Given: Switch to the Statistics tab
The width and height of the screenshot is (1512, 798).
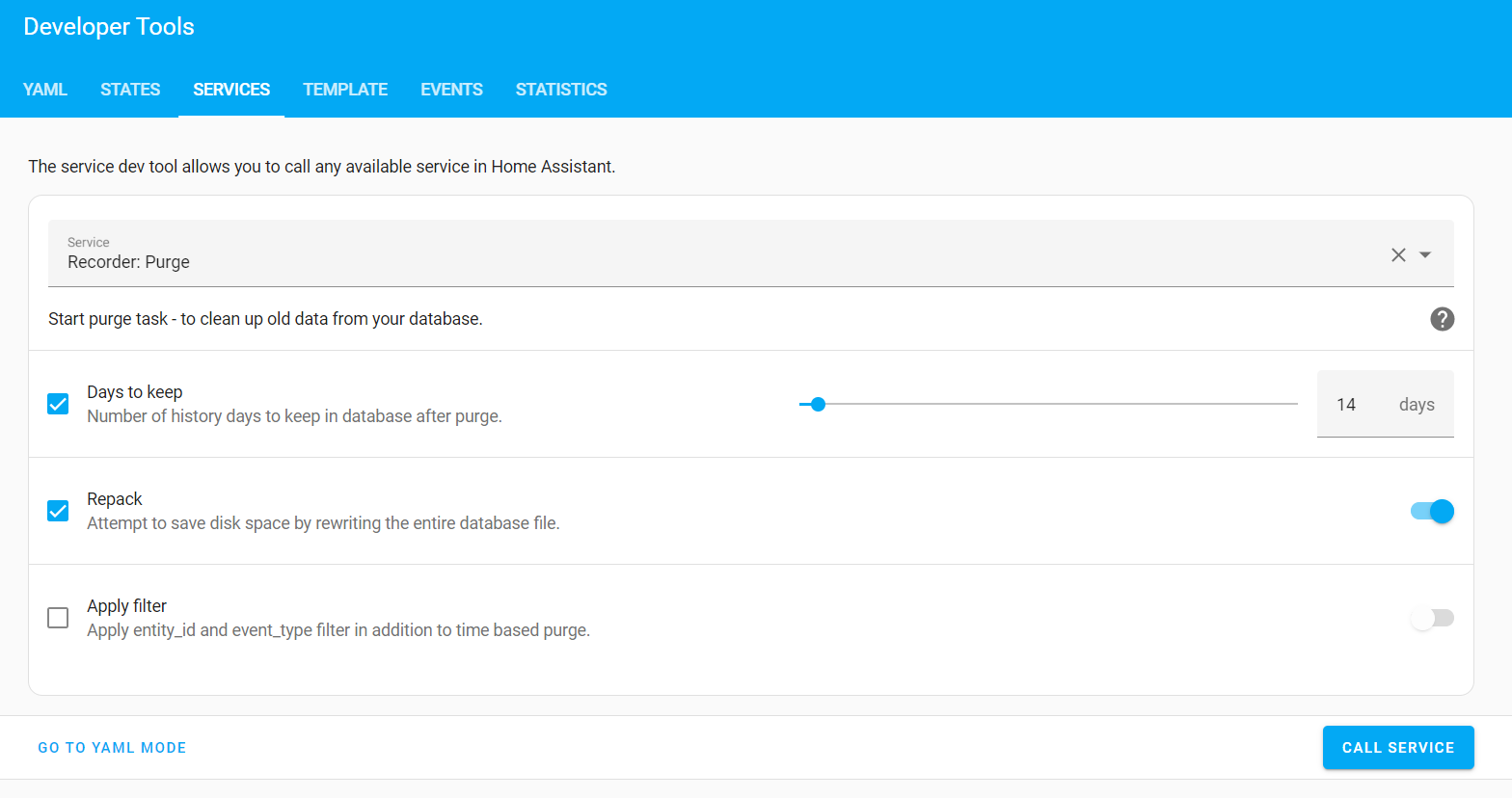Looking at the screenshot, I should (561, 90).
